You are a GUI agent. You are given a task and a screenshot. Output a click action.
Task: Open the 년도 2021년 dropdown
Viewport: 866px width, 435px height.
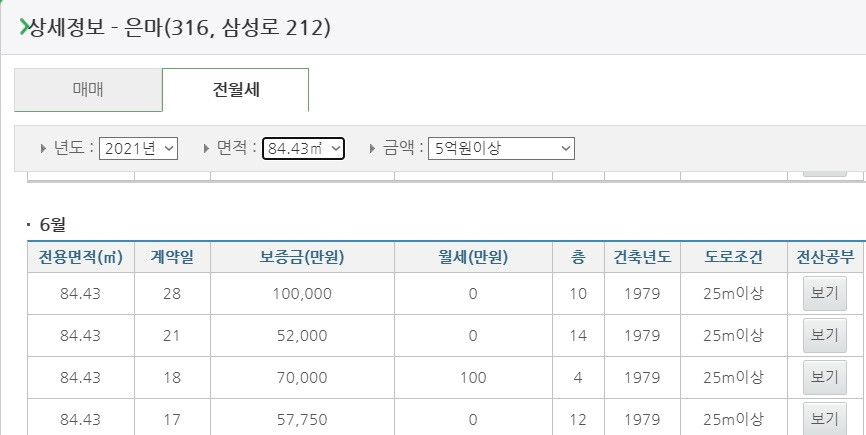click(138, 148)
